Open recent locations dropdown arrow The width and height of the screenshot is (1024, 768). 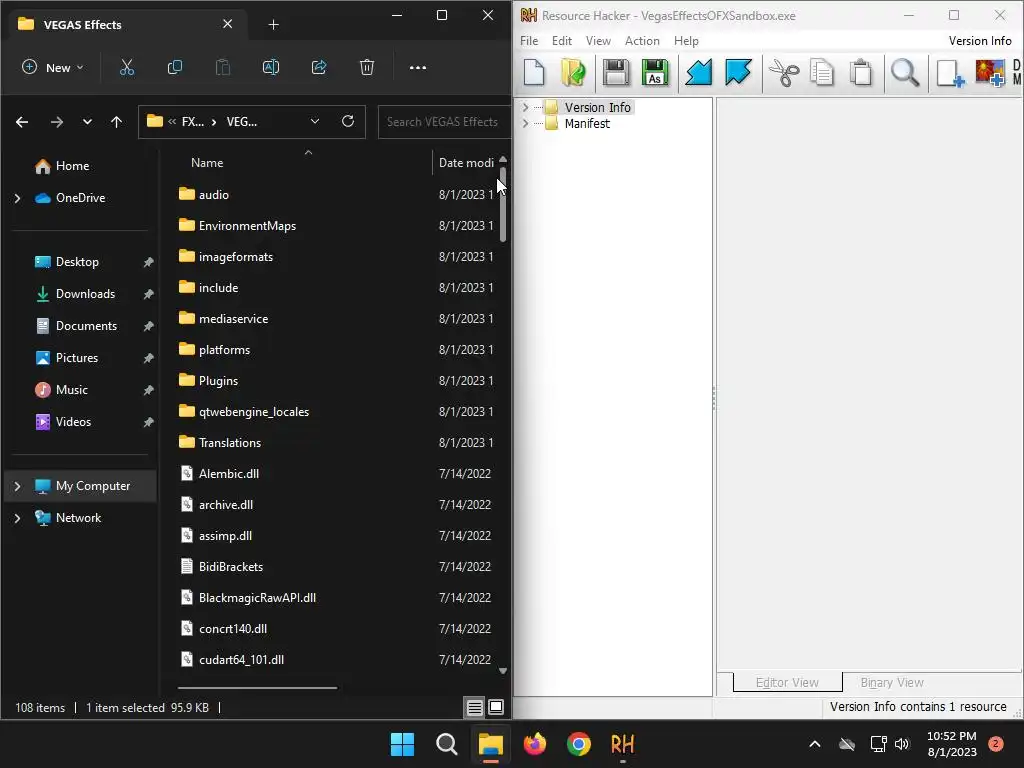[87, 121]
